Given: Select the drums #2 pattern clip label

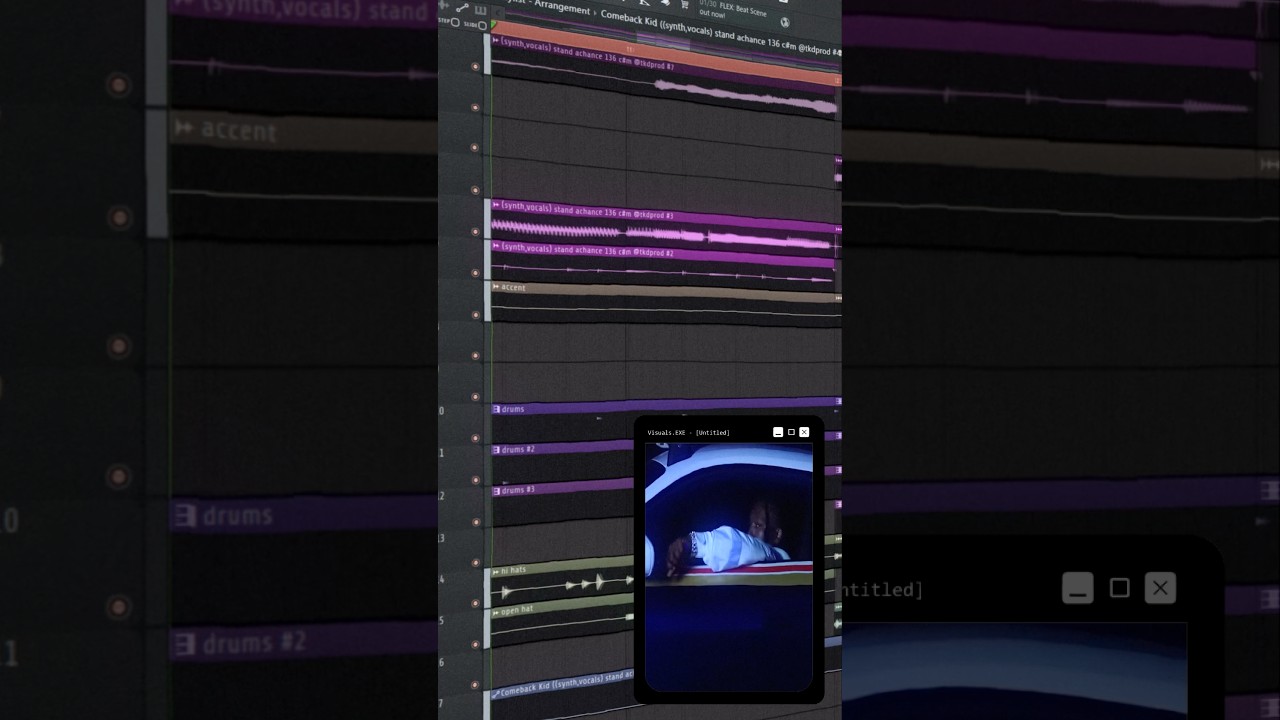Looking at the screenshot, I should click(518, 450).
